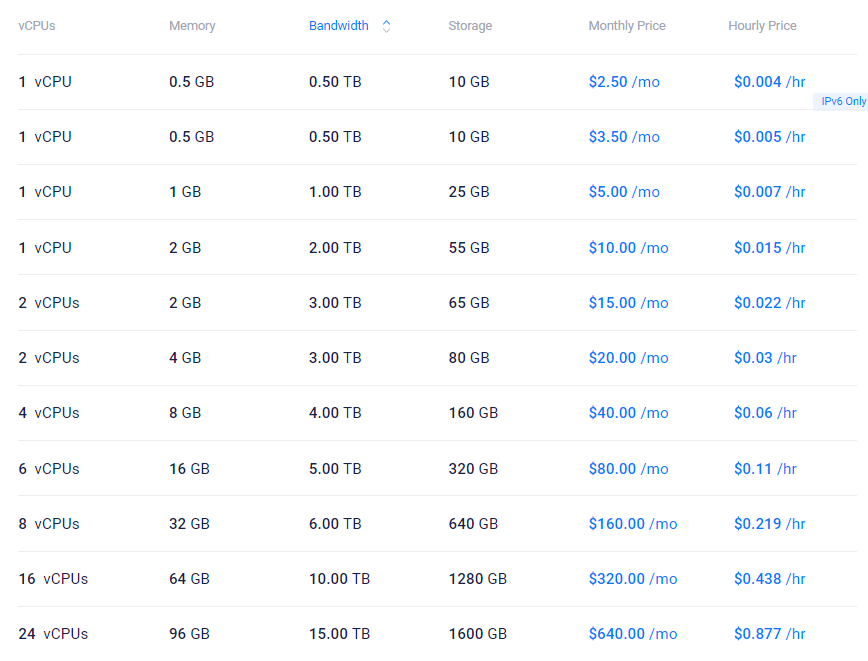868x661 pixels.
Task: Select the $3.50 /mo plan price
Action: click(x=624, y=137)
